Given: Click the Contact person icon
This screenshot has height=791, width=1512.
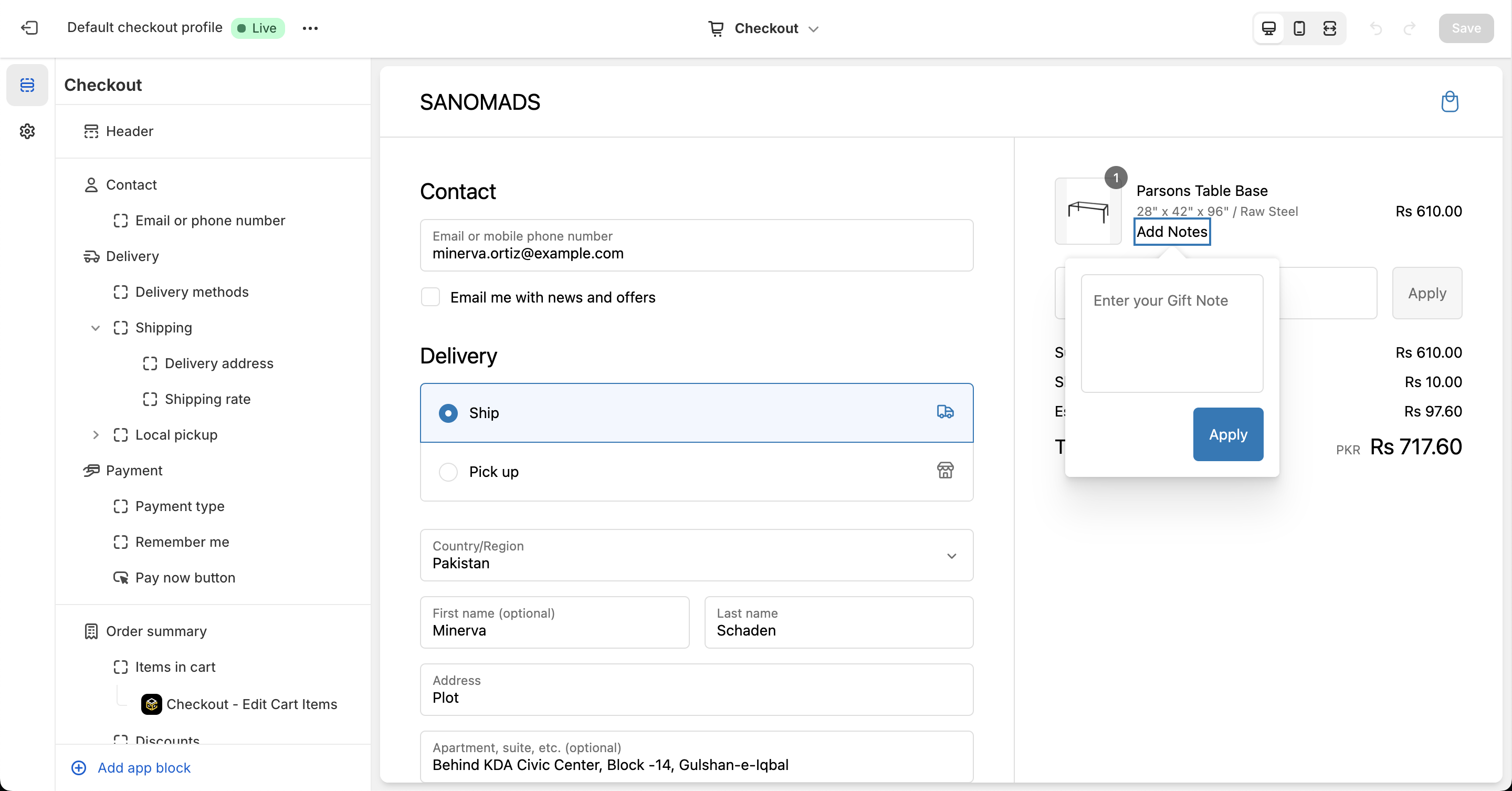Looking at the screenshot, I should tap(91, 185).
